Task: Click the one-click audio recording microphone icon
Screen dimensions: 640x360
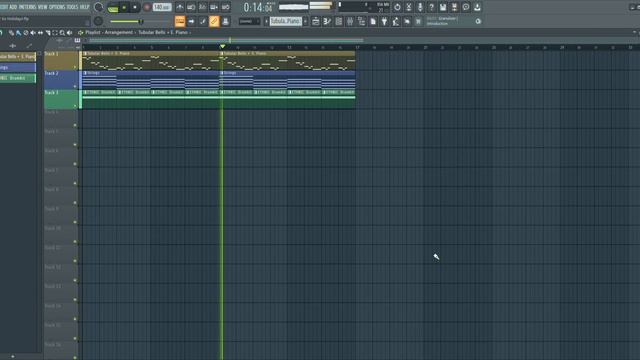Action: [x=420, y=7]
